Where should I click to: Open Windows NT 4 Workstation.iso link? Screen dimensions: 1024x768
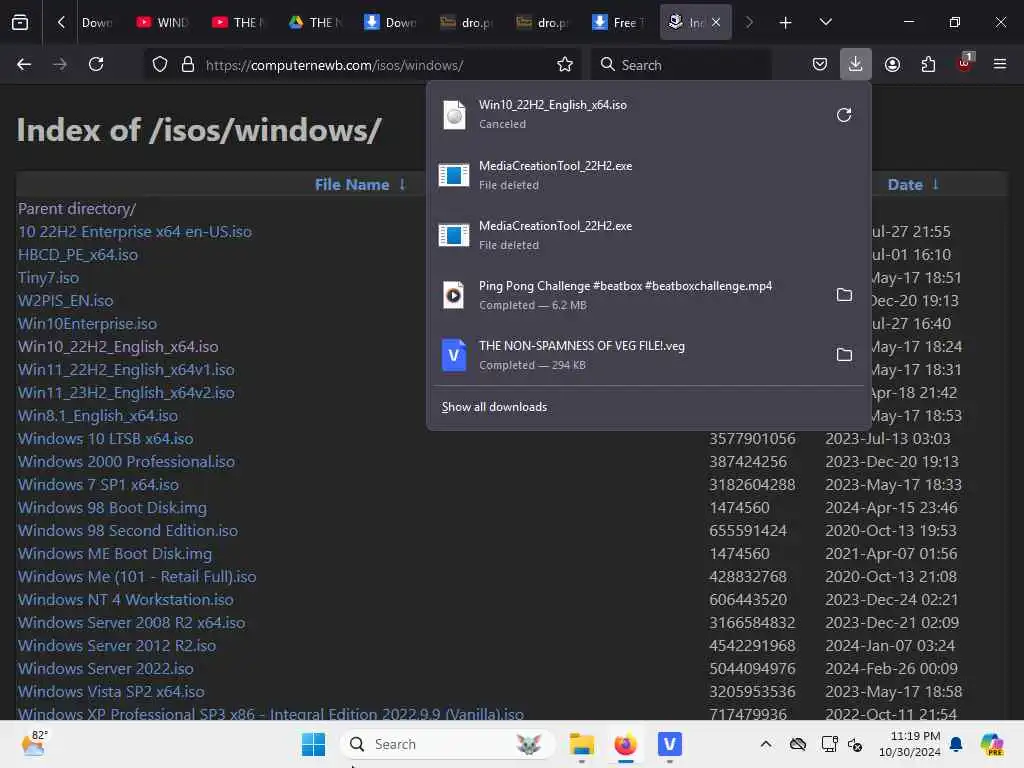point(125,600)
